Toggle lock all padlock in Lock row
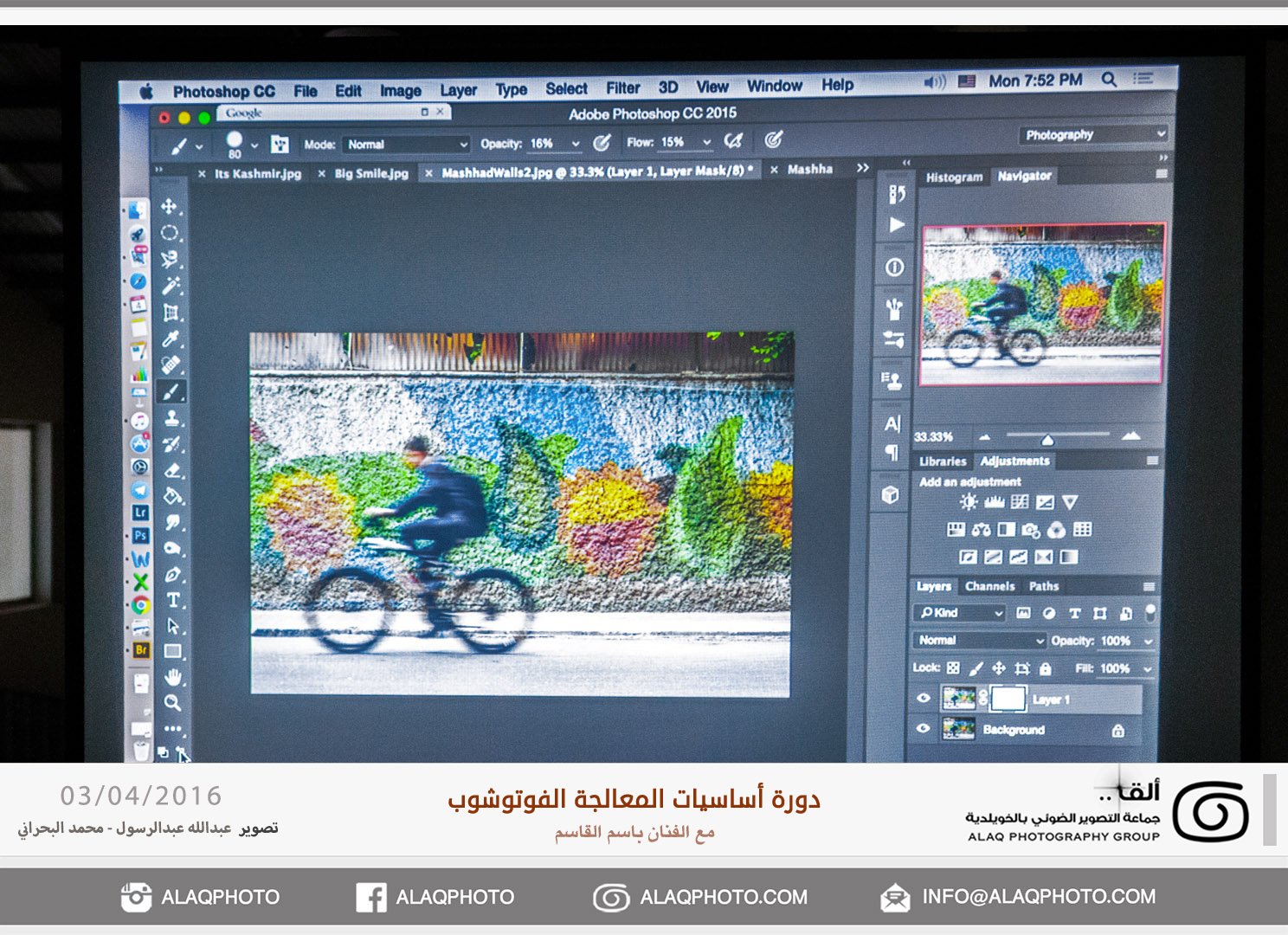This screenshot has height=935, width=1288. (1046, 668)
